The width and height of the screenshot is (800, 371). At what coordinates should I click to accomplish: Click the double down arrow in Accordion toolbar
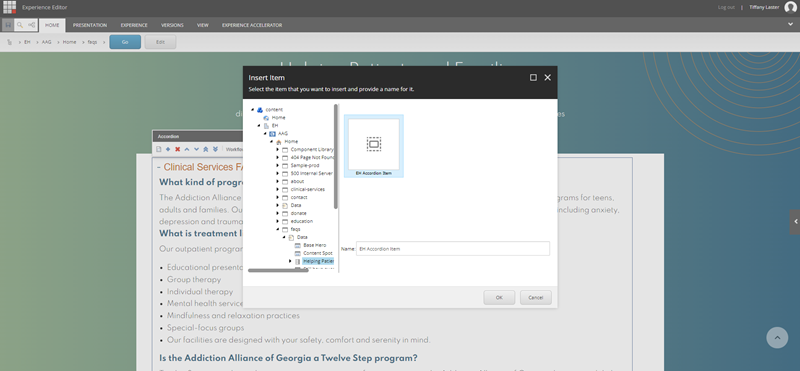pyautogui.click(x=215, y=149)
